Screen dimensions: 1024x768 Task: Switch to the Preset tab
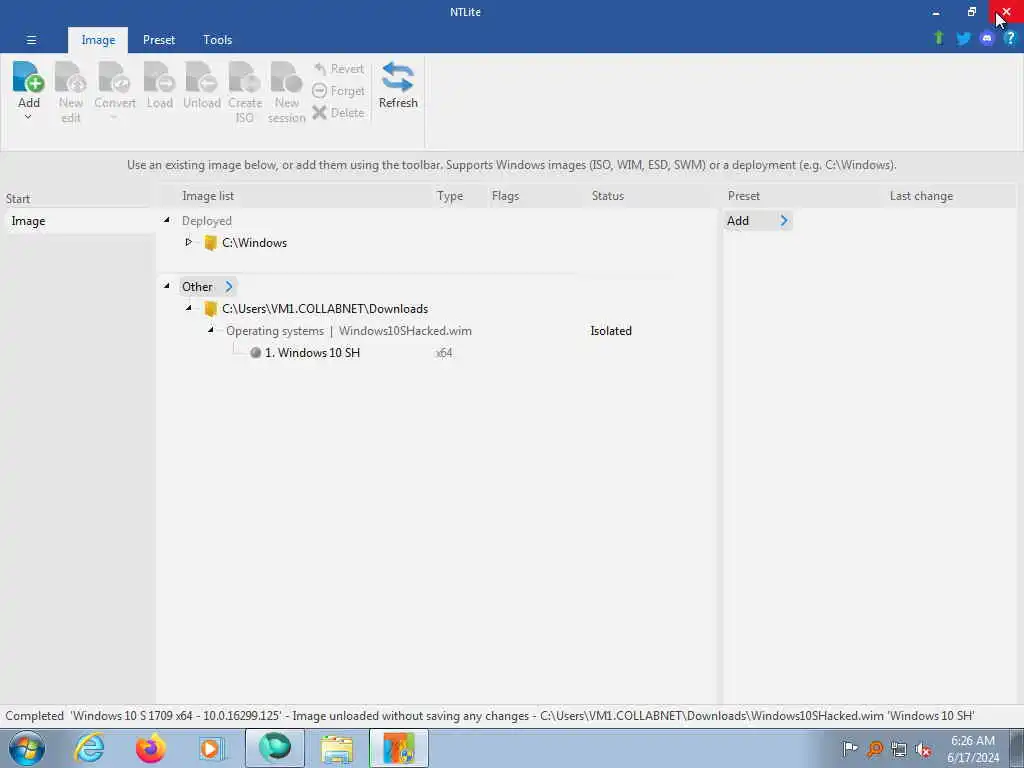[159, 40]
